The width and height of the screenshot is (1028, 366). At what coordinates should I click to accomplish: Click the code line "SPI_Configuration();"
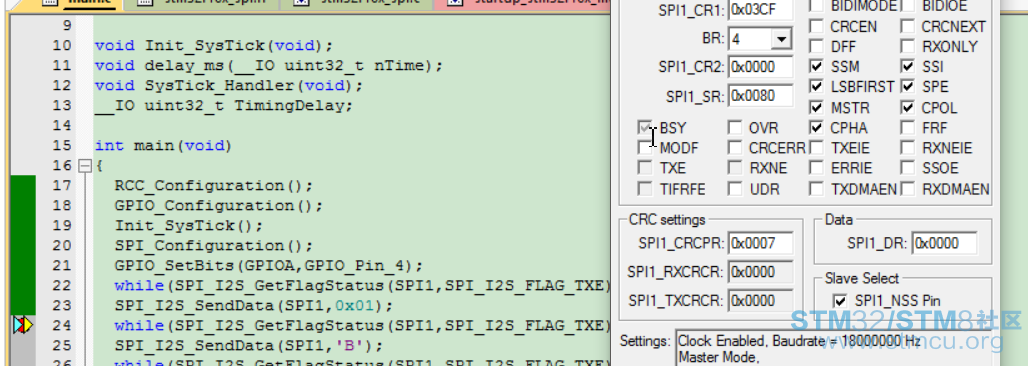(214, 246)
